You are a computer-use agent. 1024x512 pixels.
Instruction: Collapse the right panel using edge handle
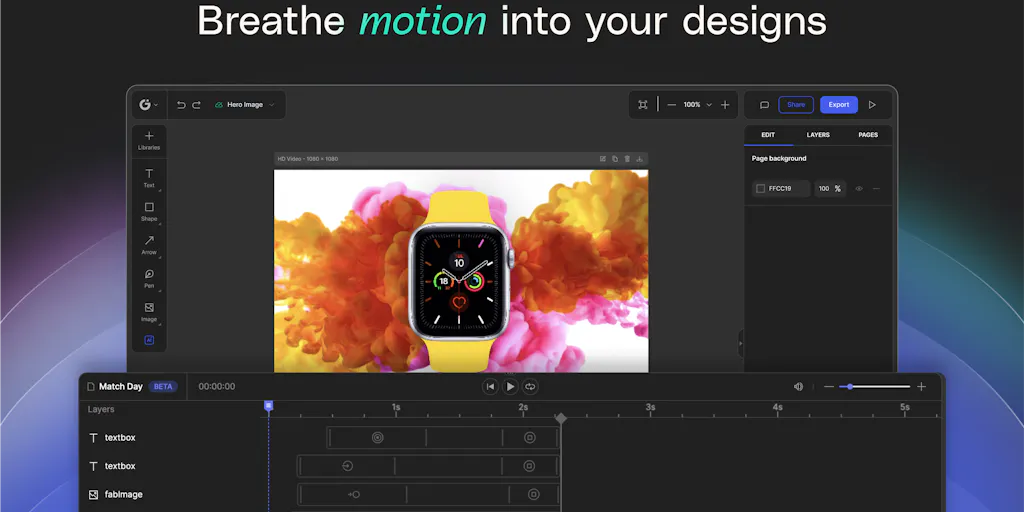pyautogui.click(x=741, y=343)
